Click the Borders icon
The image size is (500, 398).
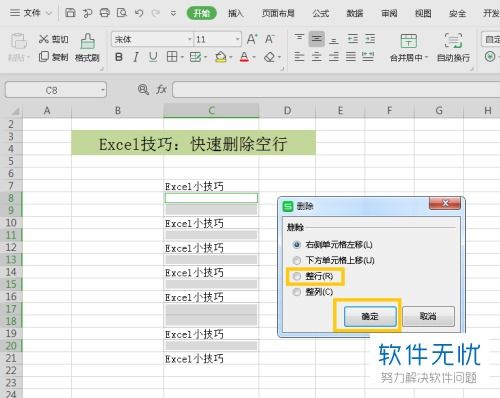tap(172, 57)
